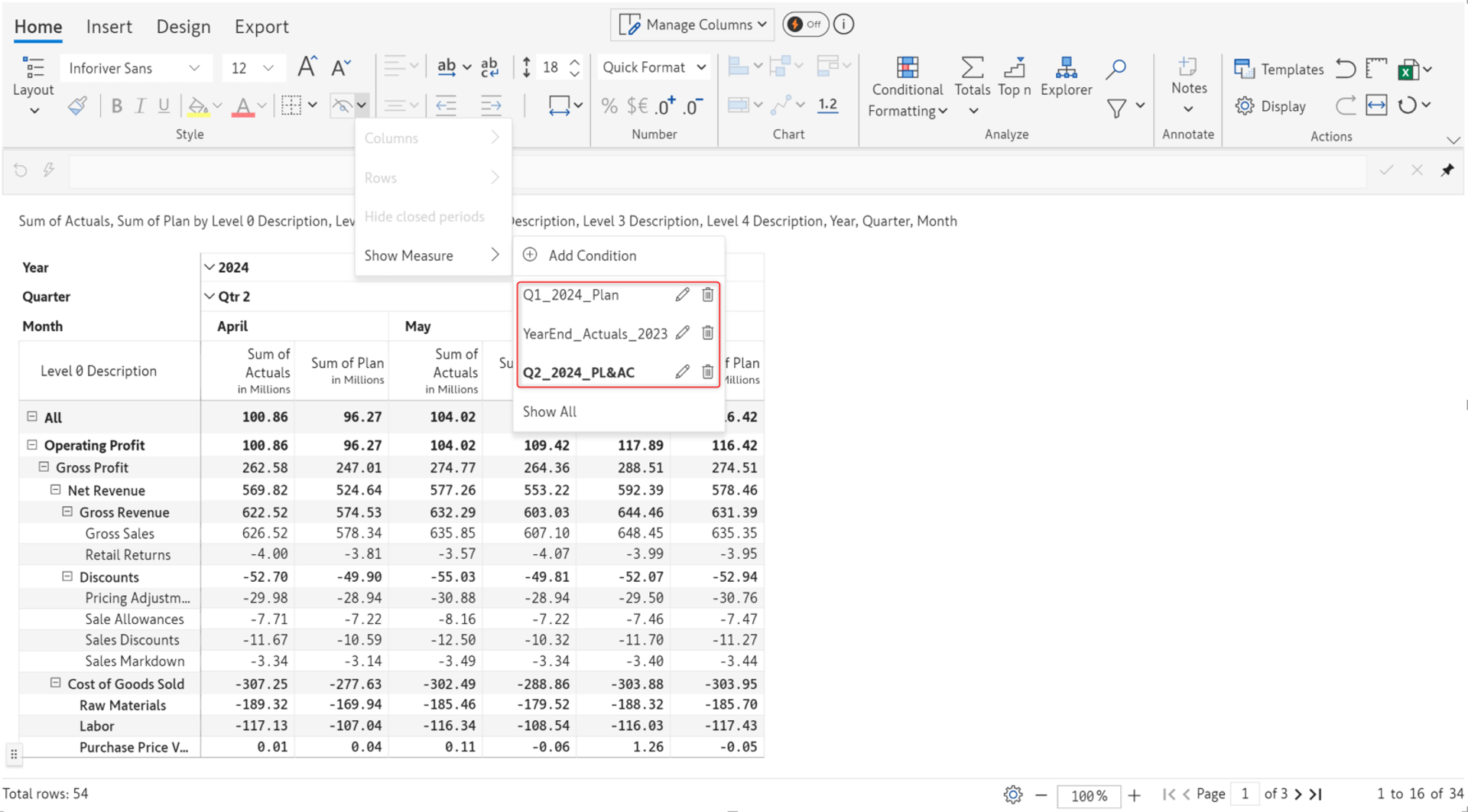Open the Explorer tool
Screen dimensions: 1468x812
click(x=1066, y=76)
